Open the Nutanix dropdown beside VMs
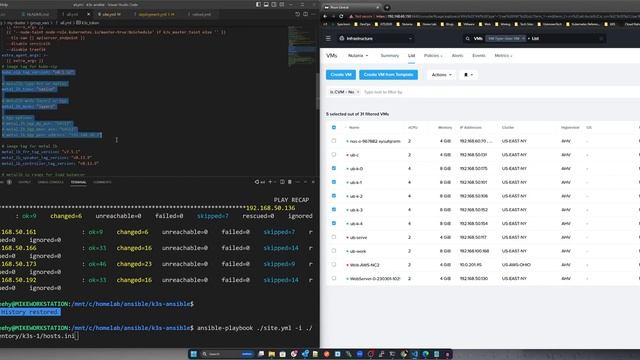 358,56
